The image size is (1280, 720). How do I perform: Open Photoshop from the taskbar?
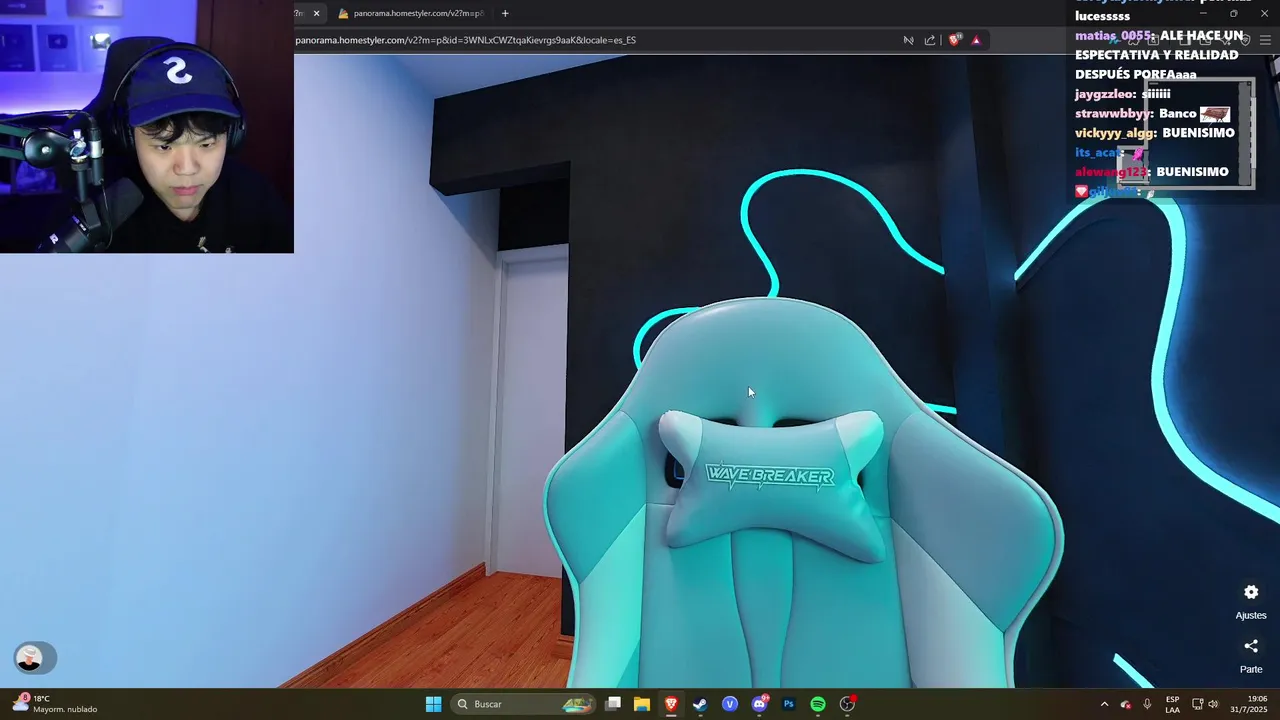[788, 704]
